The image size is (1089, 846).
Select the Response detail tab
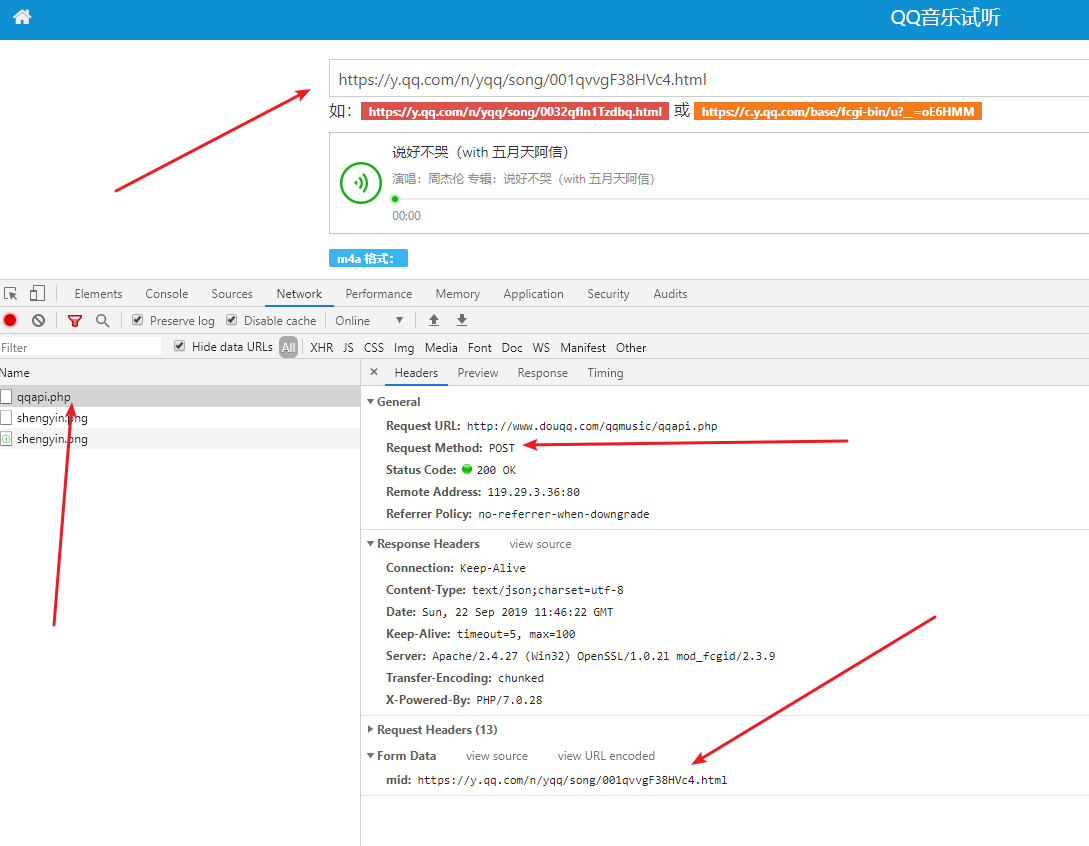click(x=542, y=373)
